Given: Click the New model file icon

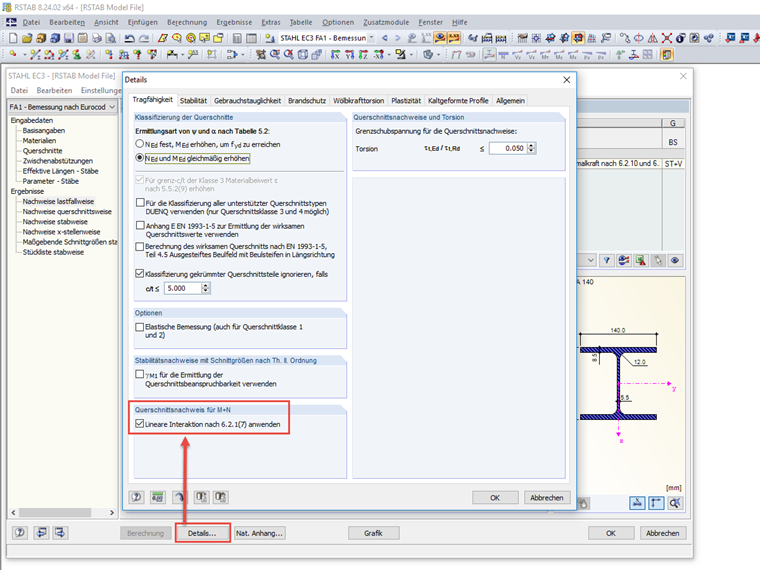Looking at the screenshot, I should pos(13,38).
